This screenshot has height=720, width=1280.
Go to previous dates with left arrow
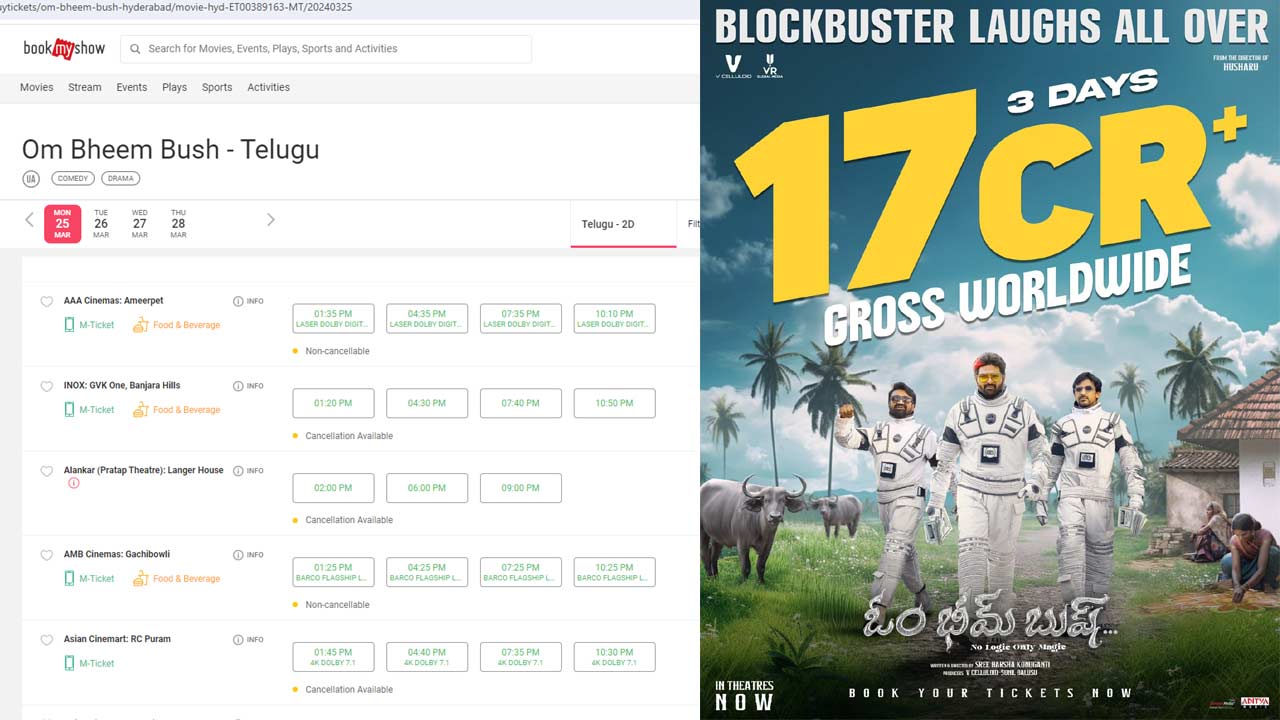point(29,220)
